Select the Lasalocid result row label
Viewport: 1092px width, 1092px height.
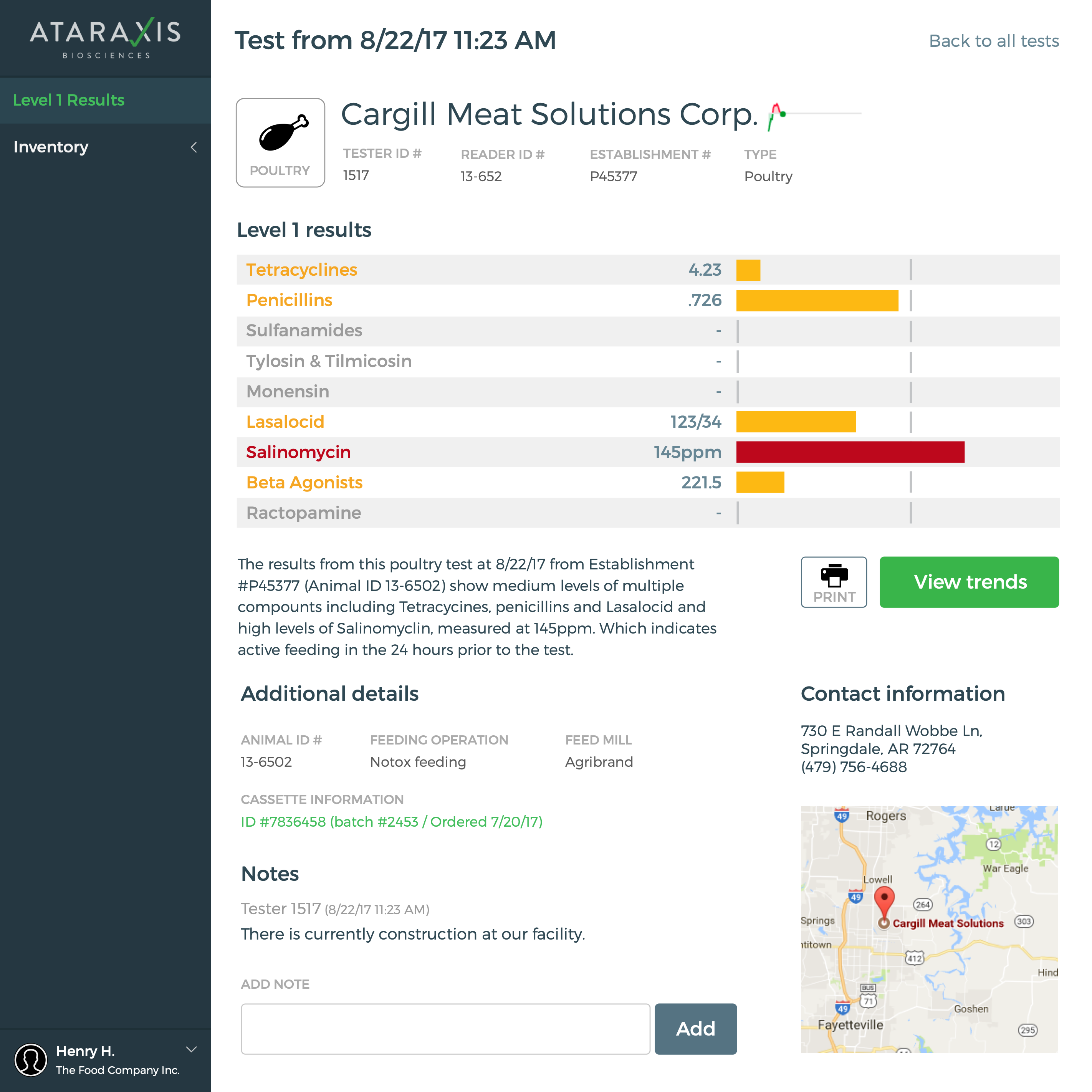point(285,422)
